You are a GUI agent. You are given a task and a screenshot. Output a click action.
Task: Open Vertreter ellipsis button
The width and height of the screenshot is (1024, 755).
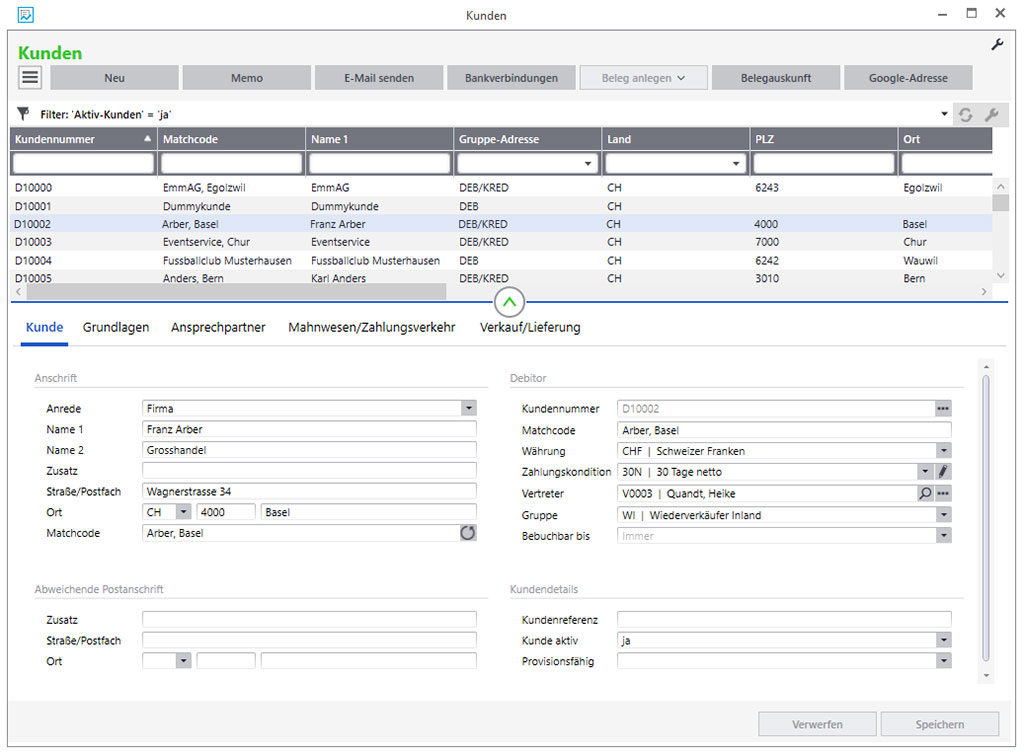[943, 494]
